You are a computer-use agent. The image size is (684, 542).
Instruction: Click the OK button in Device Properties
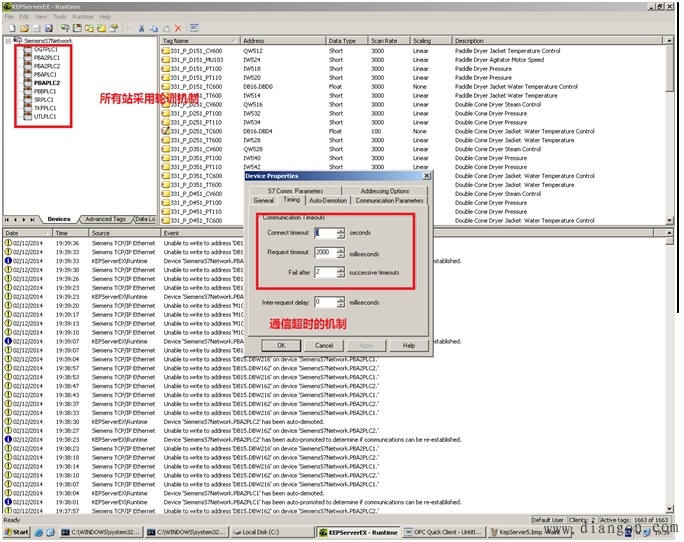tap(281, 346)
